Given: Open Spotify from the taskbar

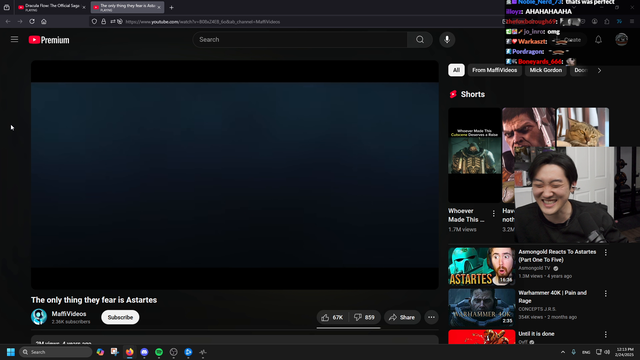Looking at the screenshot, I should [x=159, y=352].
